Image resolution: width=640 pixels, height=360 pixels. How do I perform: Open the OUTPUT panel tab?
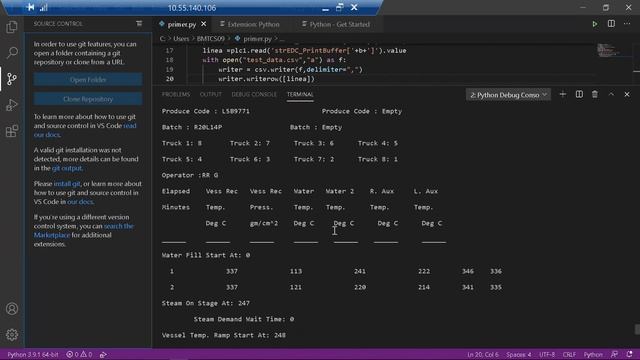point(211,94)
